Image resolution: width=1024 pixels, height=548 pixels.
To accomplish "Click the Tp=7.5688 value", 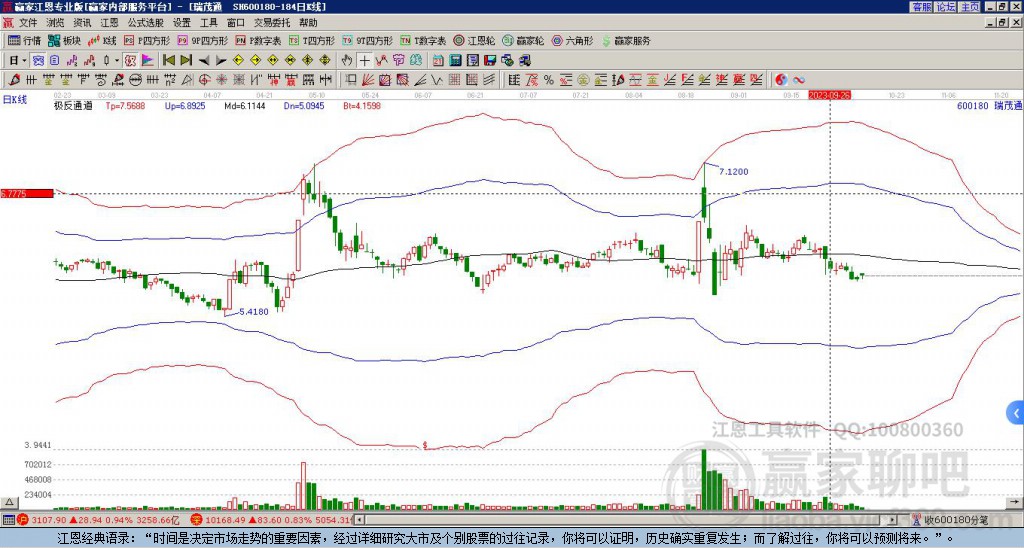I will 125,106.
